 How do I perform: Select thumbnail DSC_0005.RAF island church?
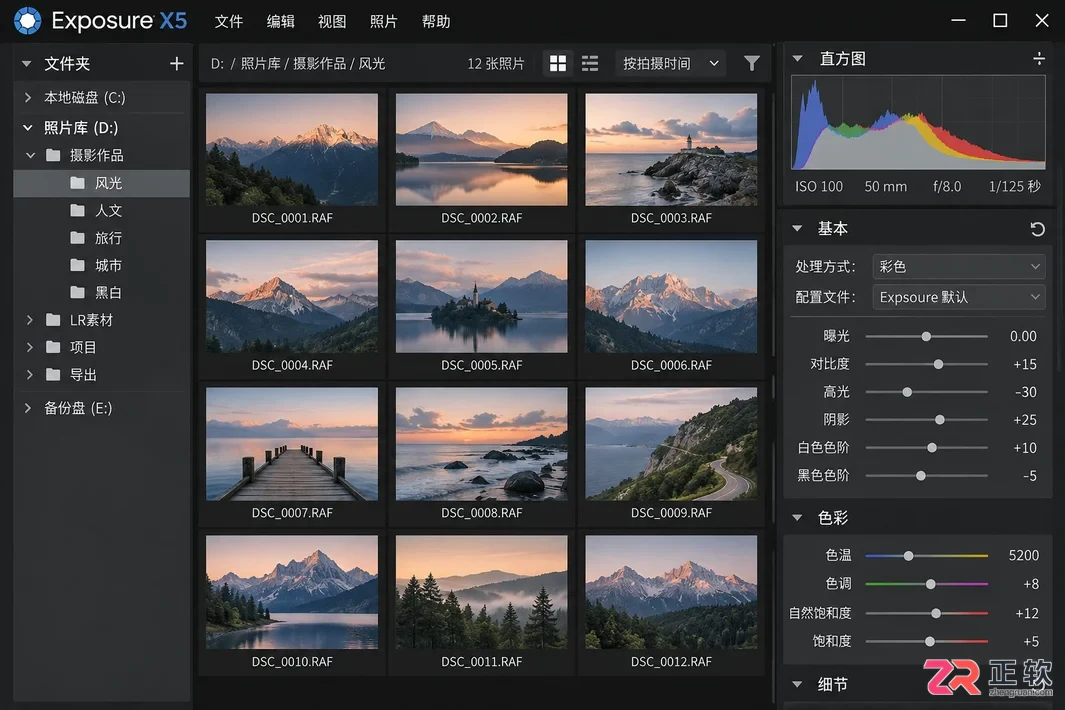pyautogui.click(x=482, y=296)
